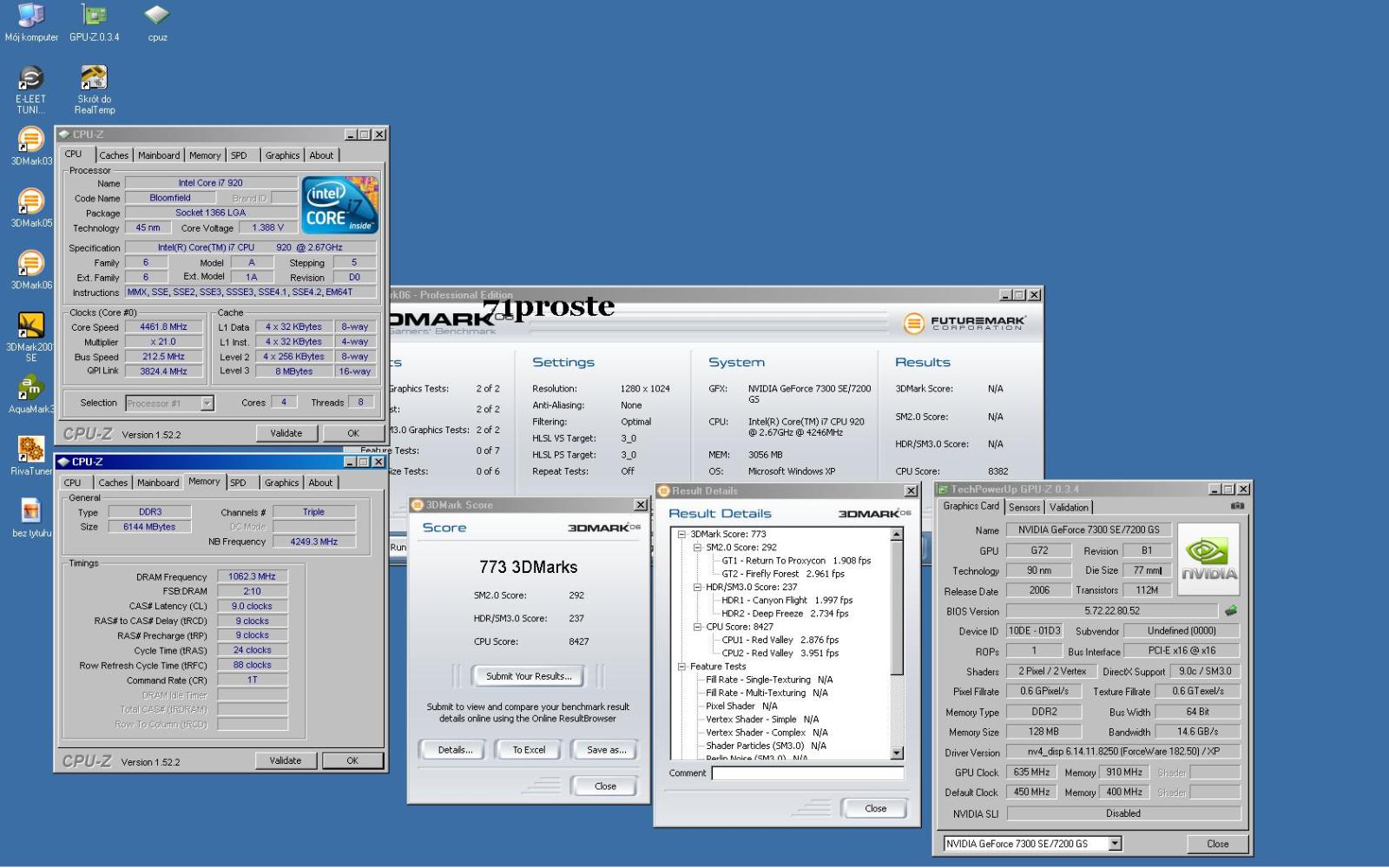Click the Submit Your Results button

(x=528, y=676)
